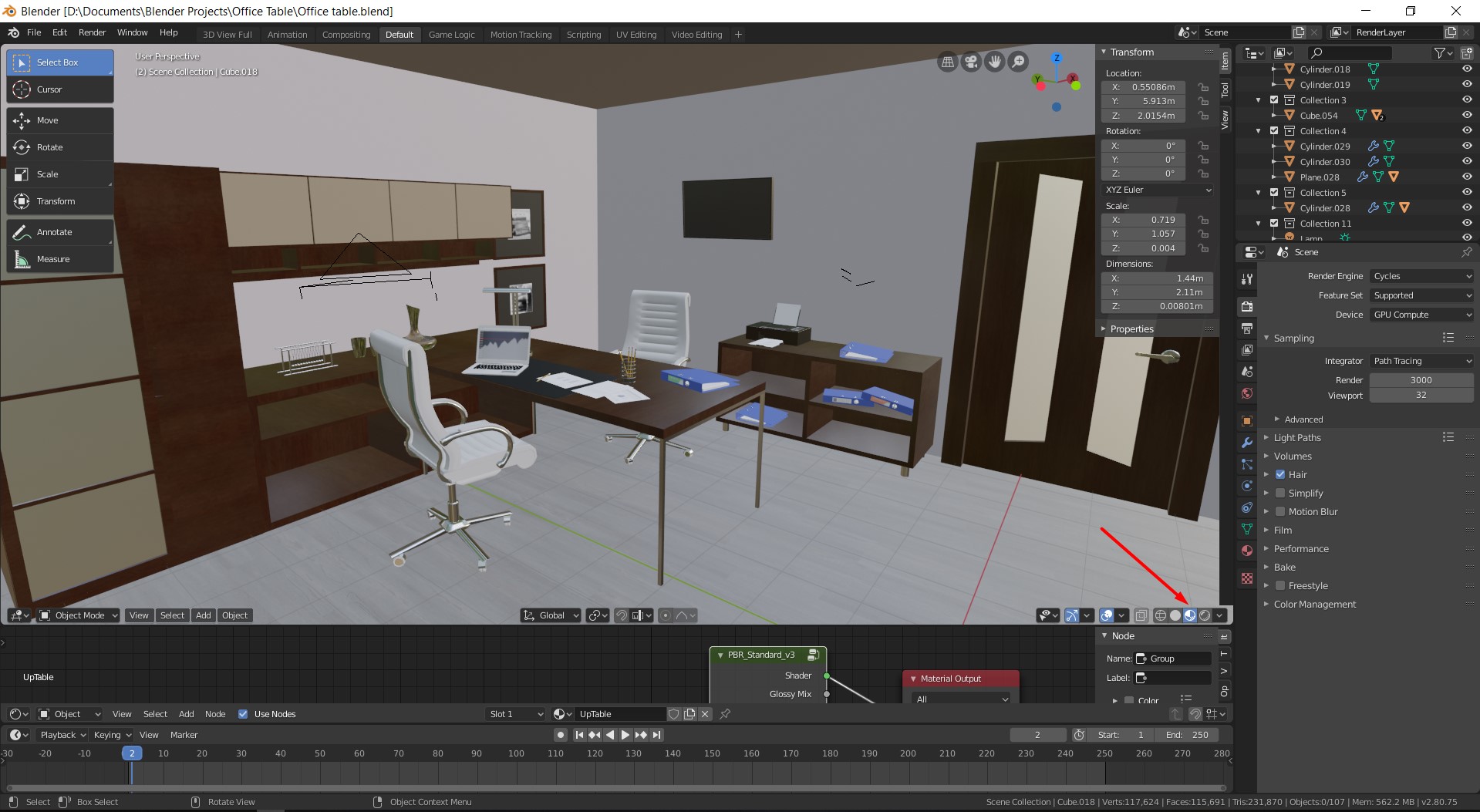This screenshot has width=1480, height=812.
Task: Open the Render Engine dropdown
Action: point(1421,275)
